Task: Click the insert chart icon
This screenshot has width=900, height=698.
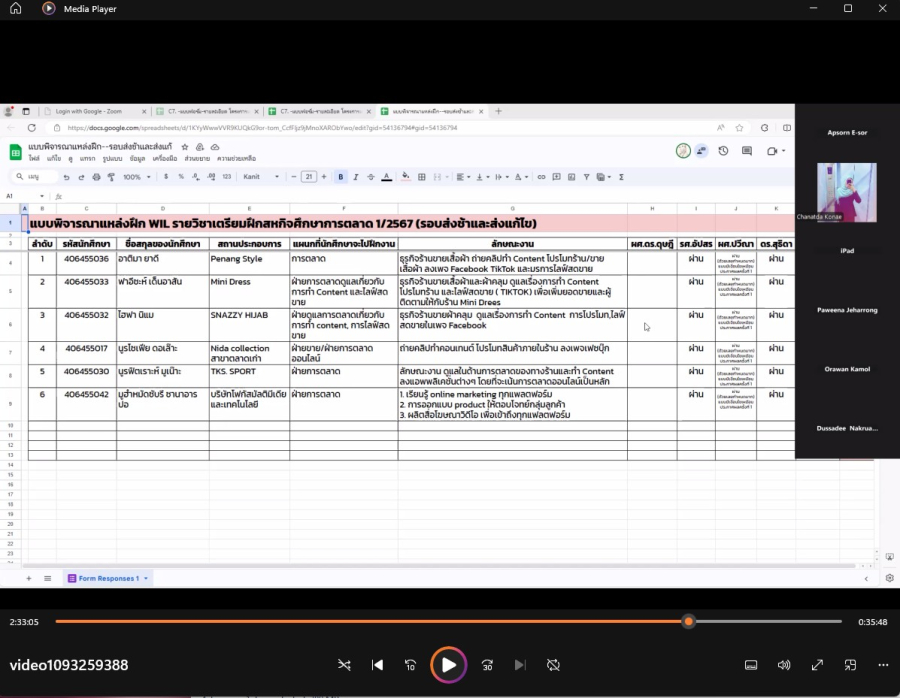Action: click(571, 177)
